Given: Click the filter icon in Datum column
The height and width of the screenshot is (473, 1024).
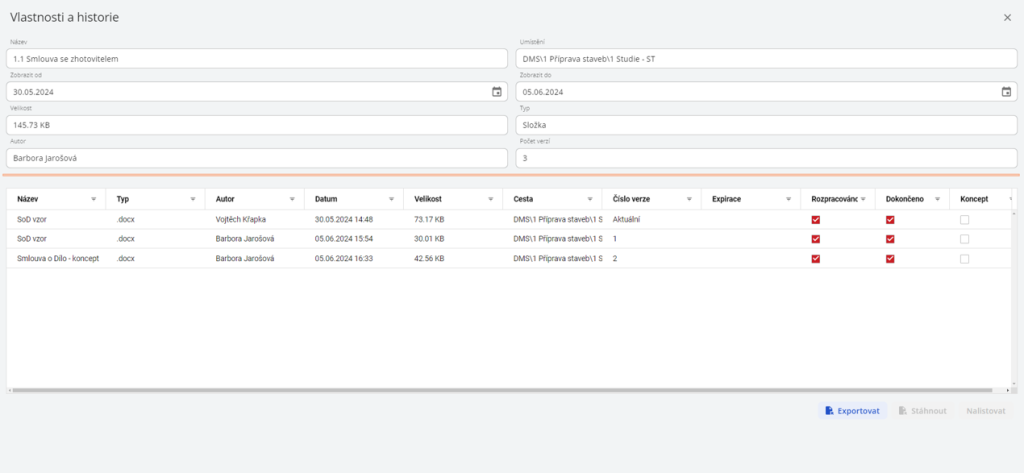Looking at the screenshot, I should [x=391, y=199].
